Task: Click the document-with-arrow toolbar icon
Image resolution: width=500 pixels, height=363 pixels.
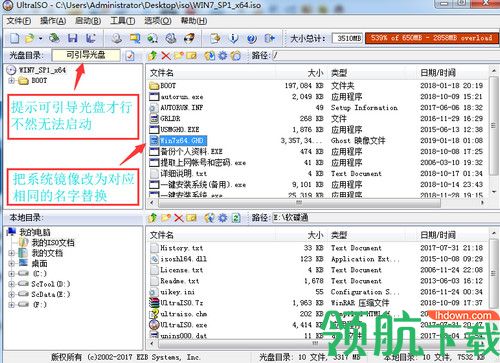Action: (215, 38)
